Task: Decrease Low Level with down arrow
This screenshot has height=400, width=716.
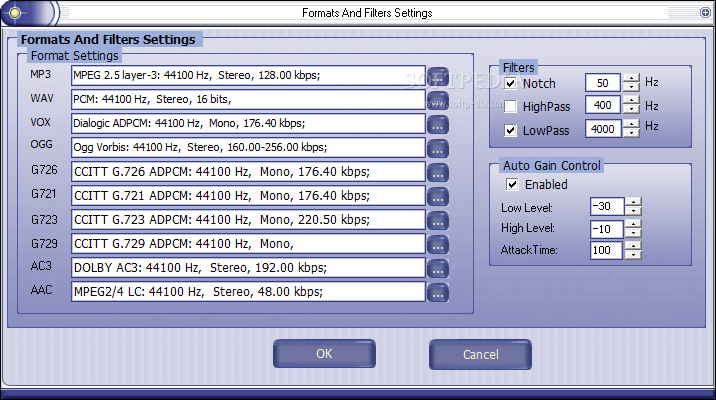Action: [633, 211]
